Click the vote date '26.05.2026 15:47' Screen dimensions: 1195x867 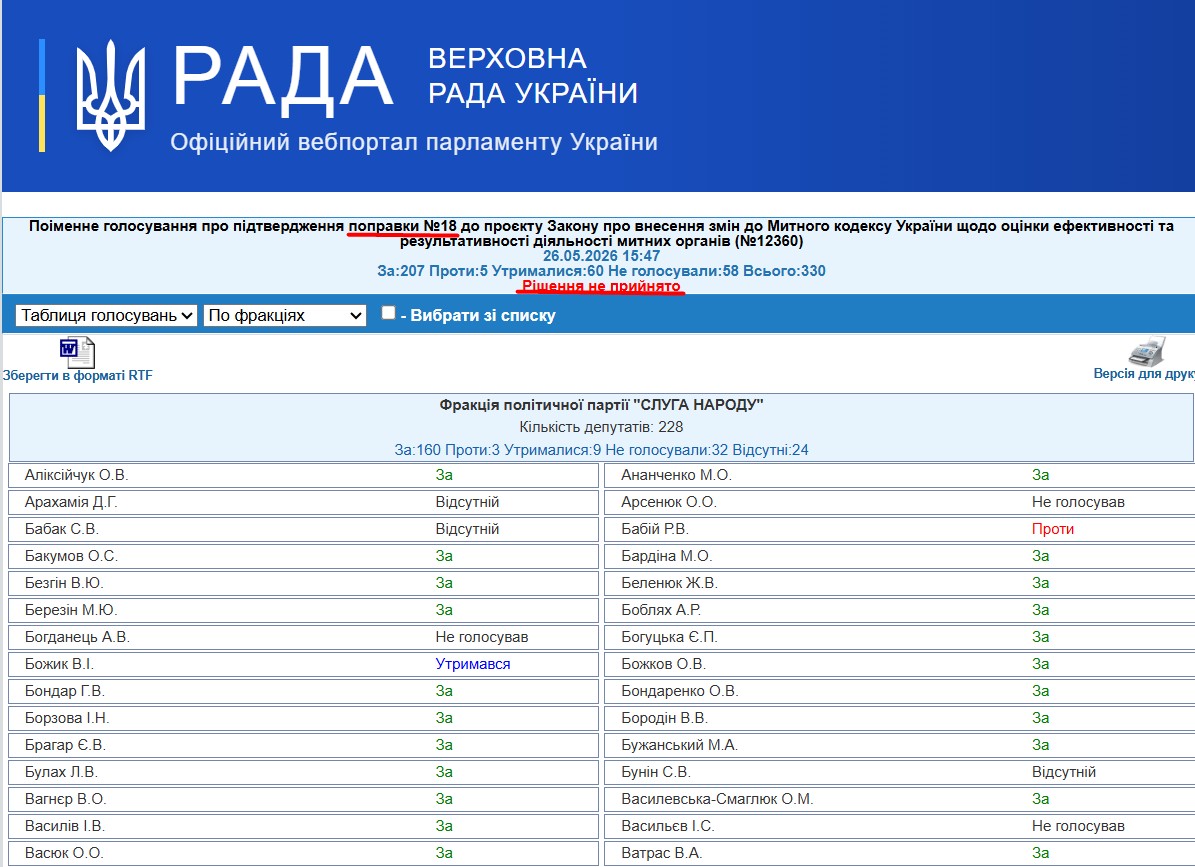click(x=601, y=256)
